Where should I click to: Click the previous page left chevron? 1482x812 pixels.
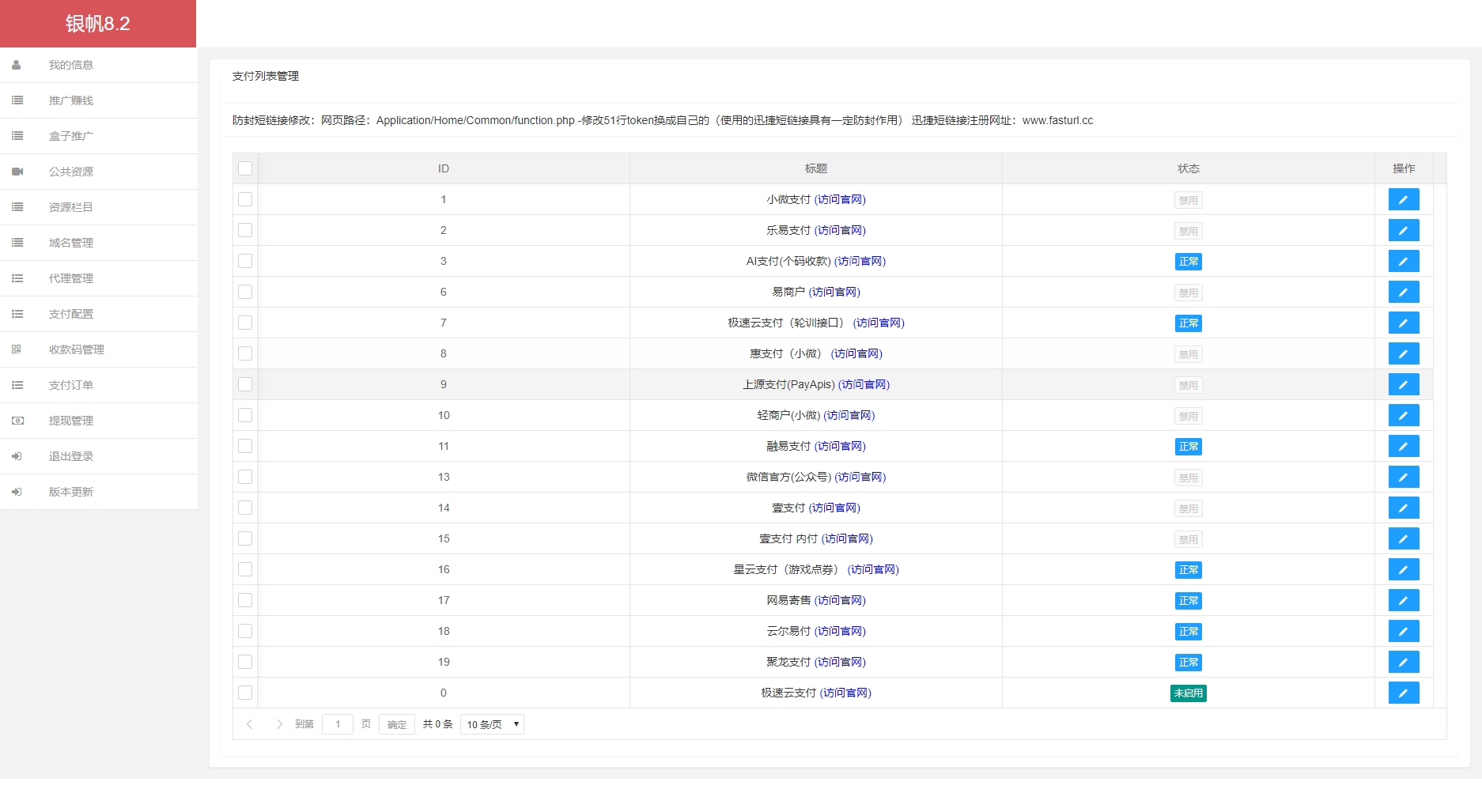(x=250, y=724)
